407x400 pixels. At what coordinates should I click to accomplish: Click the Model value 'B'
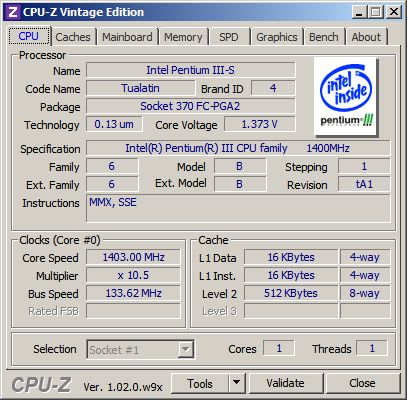click(x=240, y=166)
